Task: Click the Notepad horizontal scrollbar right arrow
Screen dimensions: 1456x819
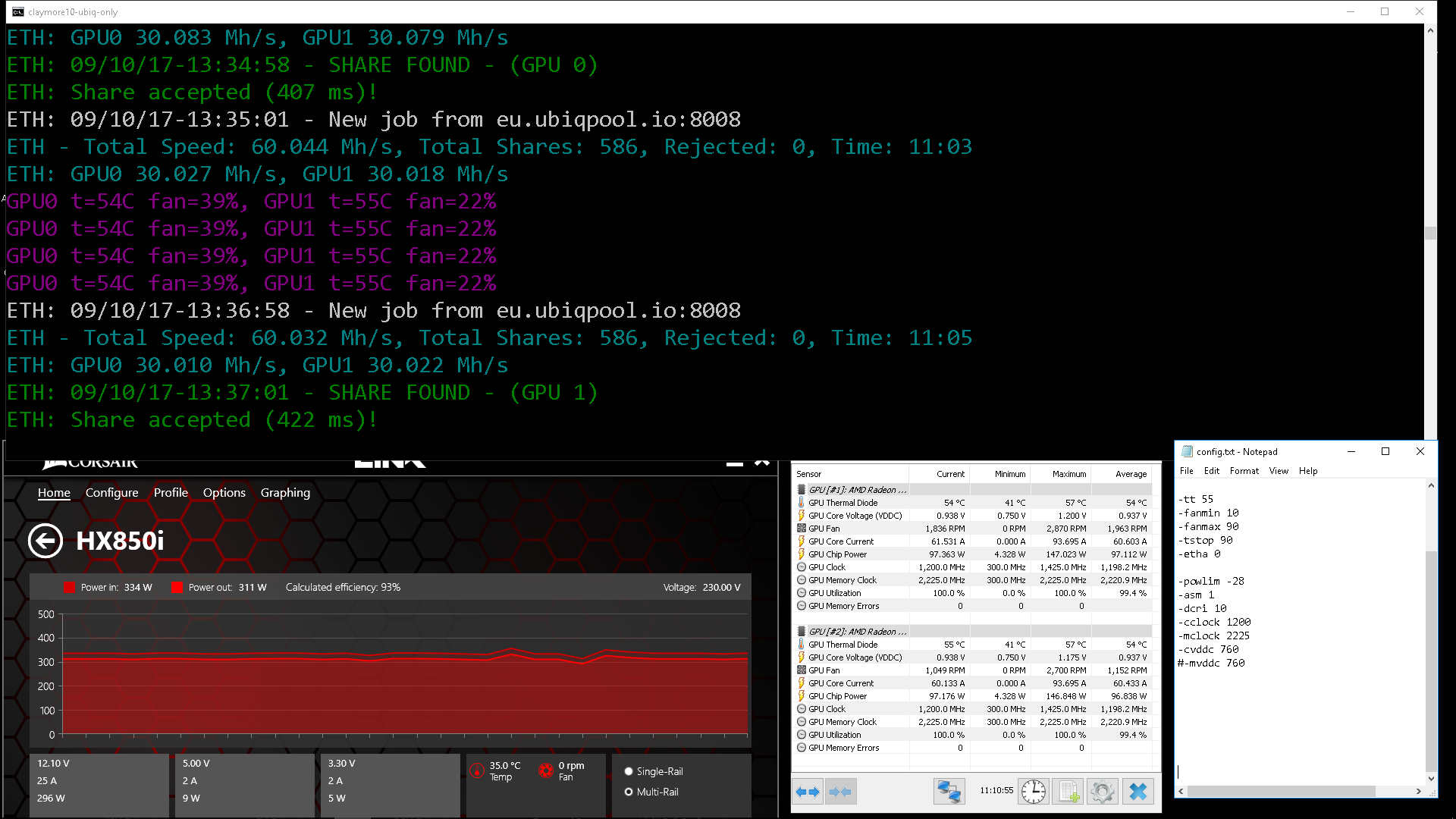Action: tap(1418, 791)
